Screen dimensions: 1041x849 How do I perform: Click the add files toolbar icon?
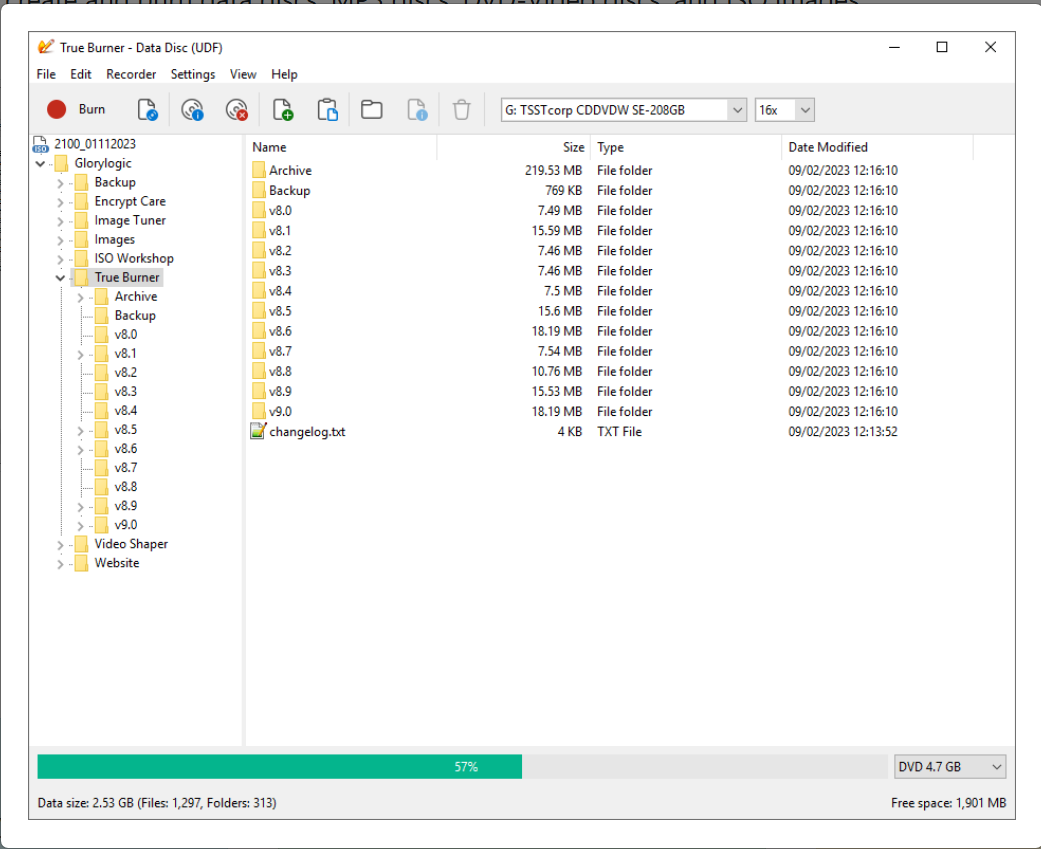click(283, 110)
